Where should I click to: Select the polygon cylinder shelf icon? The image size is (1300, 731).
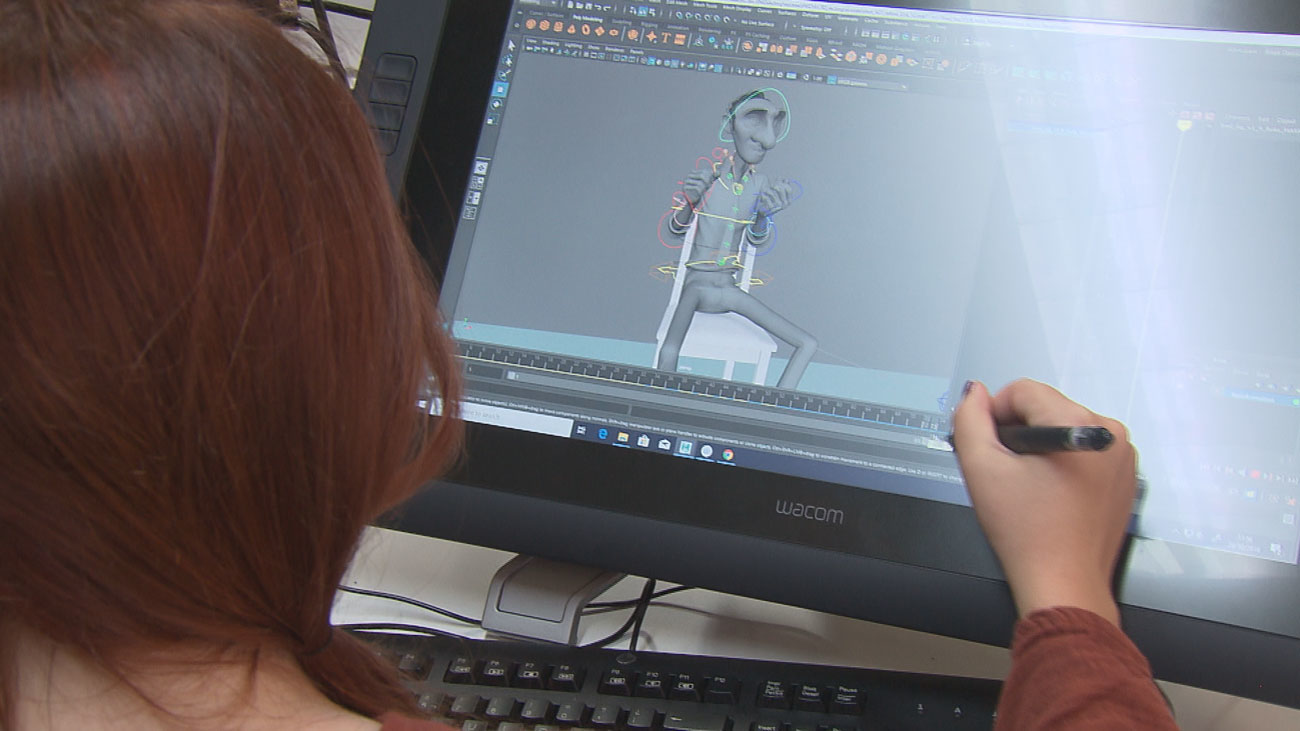coord(558,28)
